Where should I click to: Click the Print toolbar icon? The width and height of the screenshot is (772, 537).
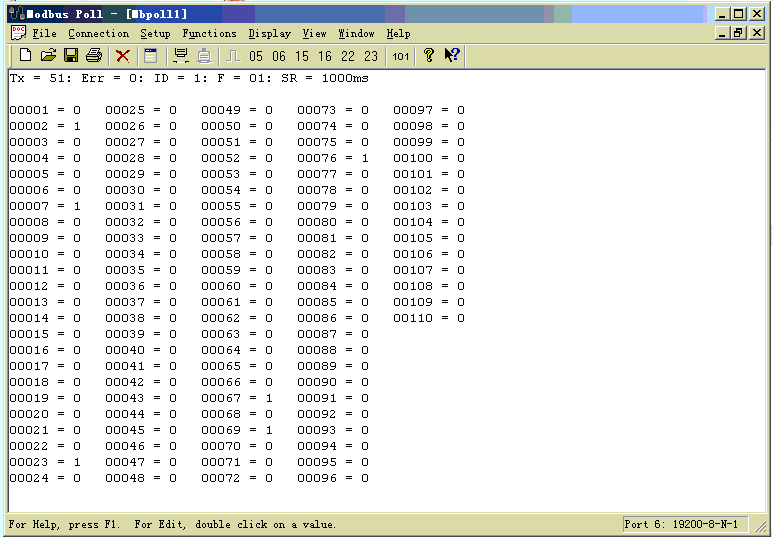93,56
